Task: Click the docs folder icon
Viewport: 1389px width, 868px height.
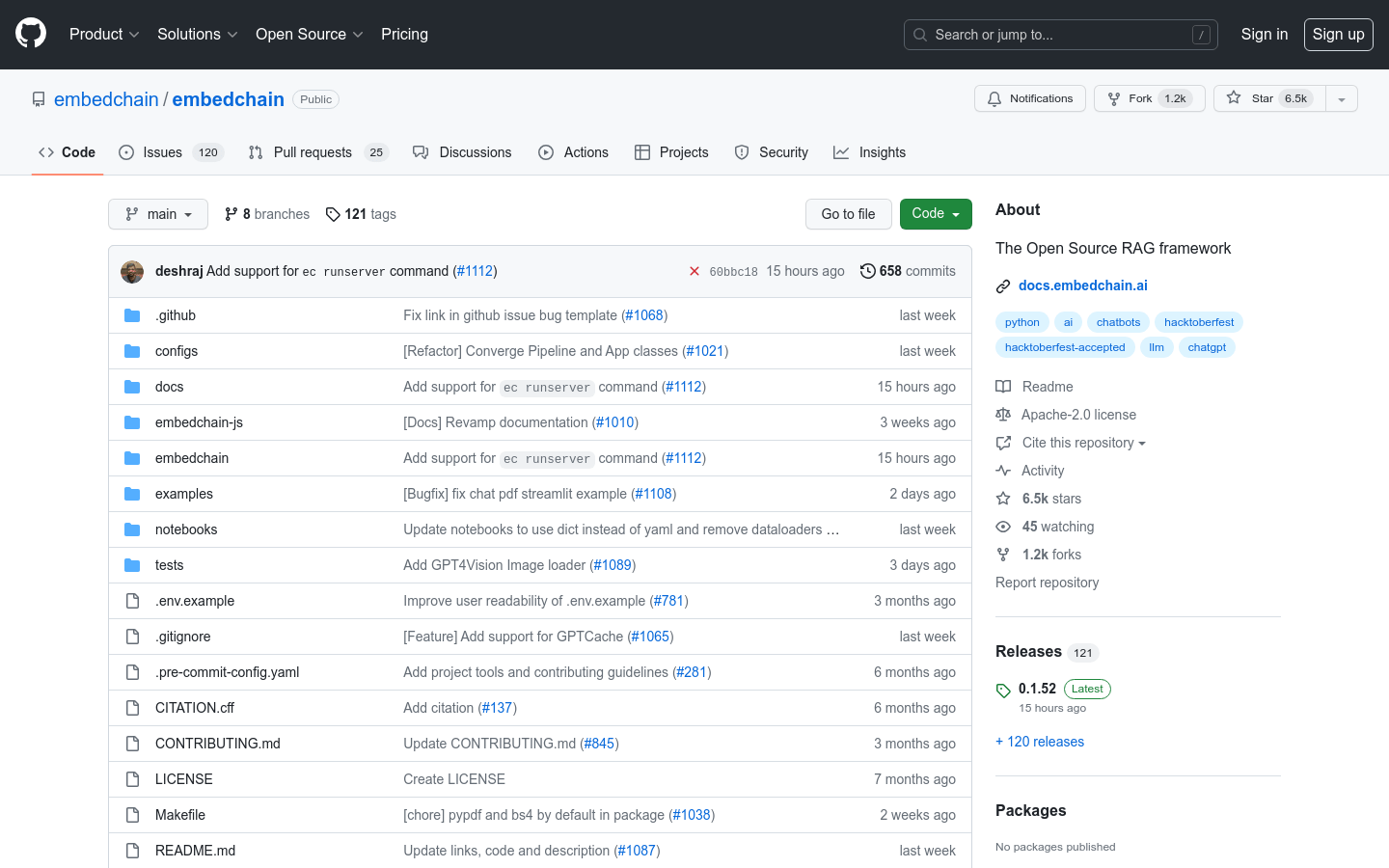Action: tap(132, 387)
